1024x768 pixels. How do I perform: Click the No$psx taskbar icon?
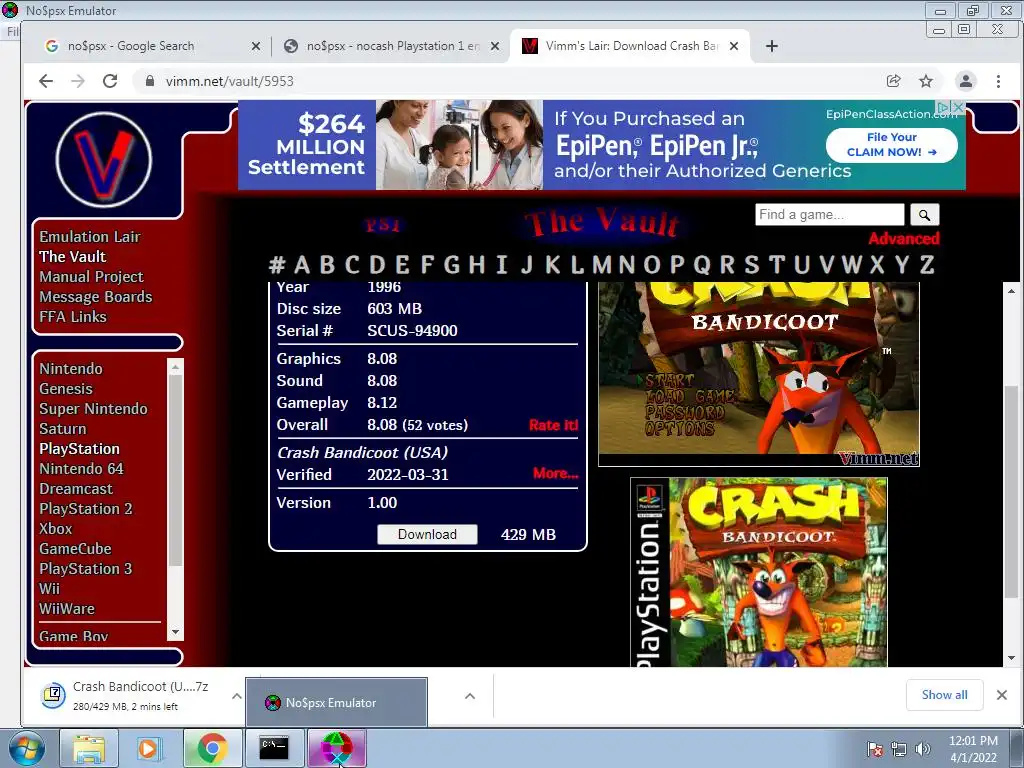tap(336, 748)
